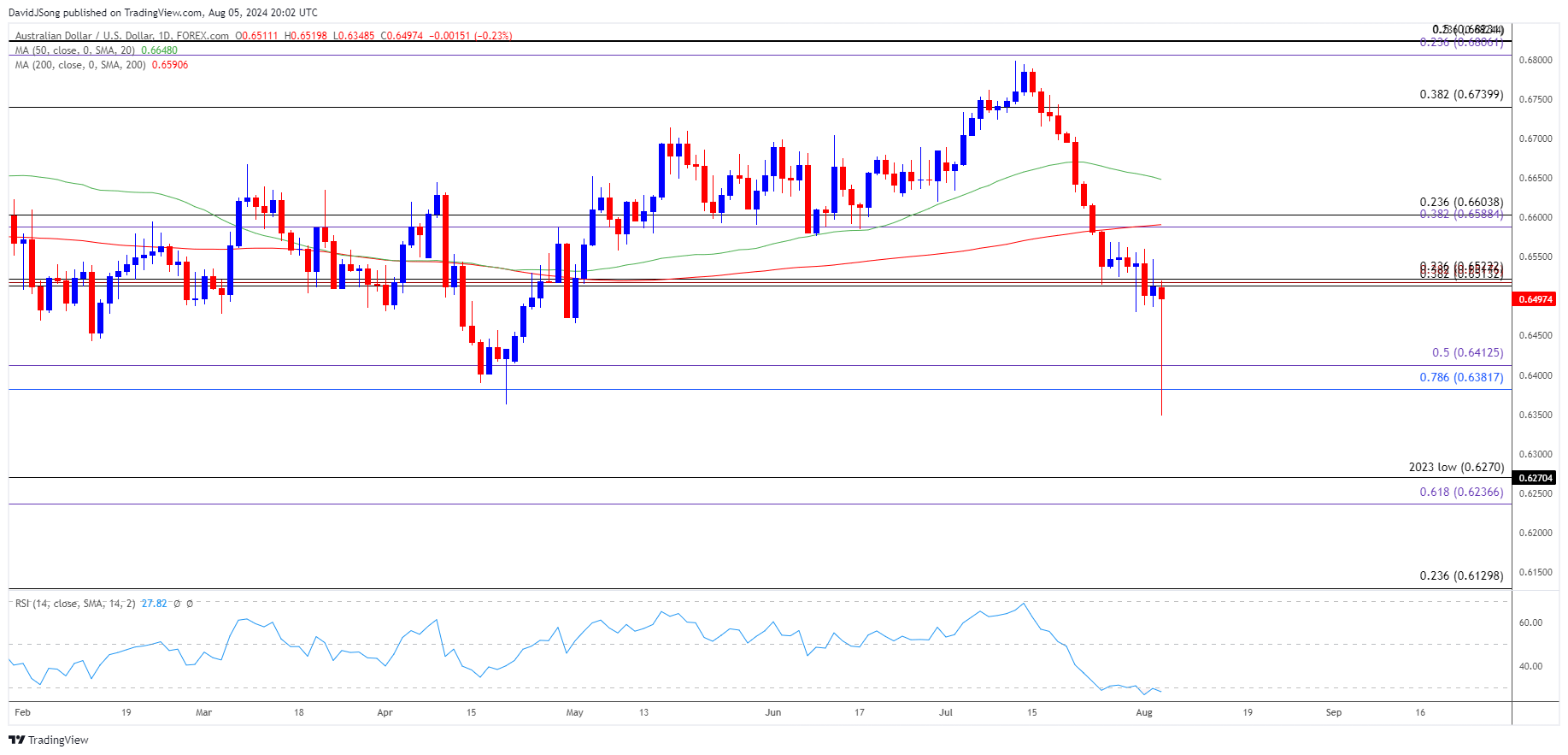Click the 0.236 (0.61298) Fibonacci label
The image size is (1568, 755).
pyautogui.click(x=1461, y=575)
